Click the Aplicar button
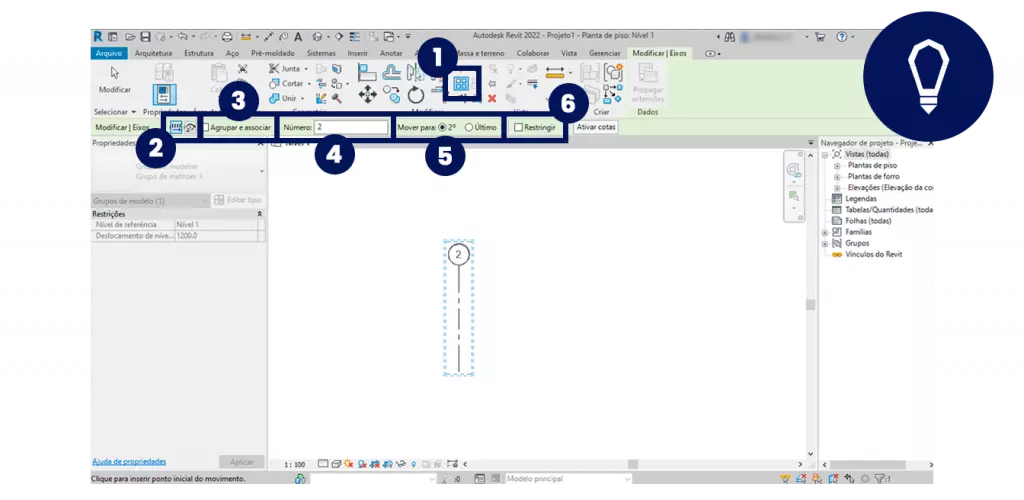Viewport: 1024px width, 500px height. (x=242, y=461)
